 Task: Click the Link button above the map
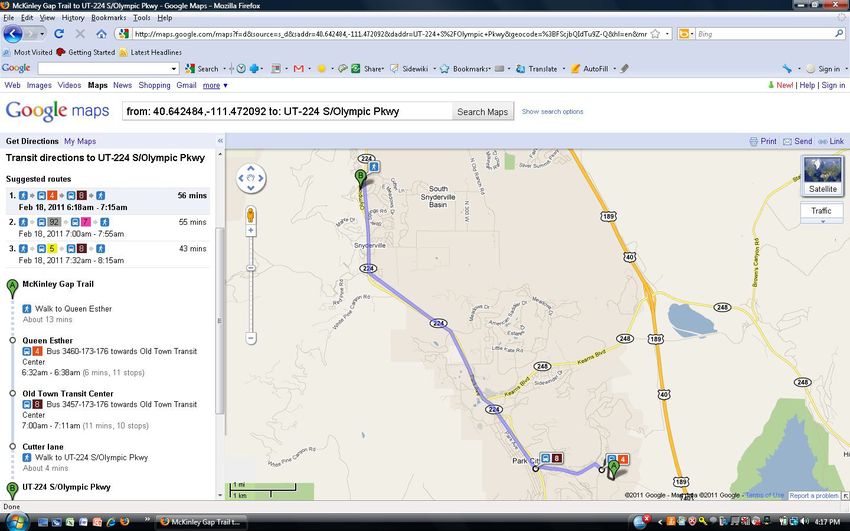point(831,141)
